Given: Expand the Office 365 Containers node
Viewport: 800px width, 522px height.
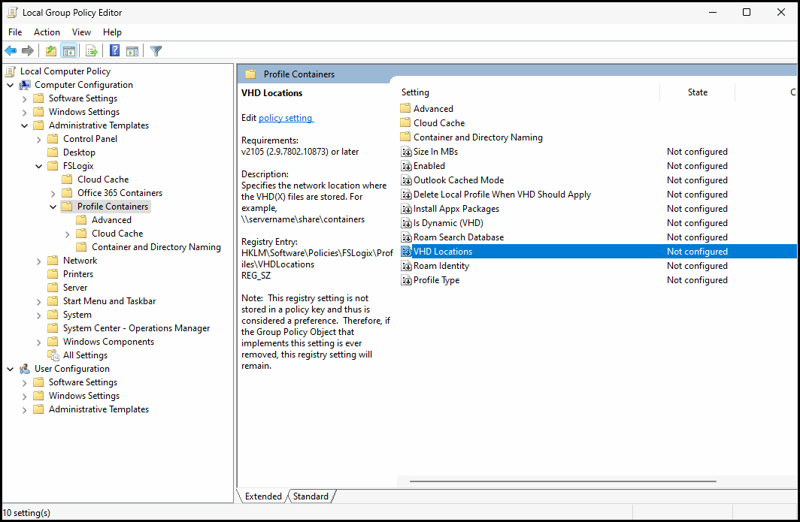Looking at the screenshot, I should pyautogui.click(x=53, y=193).
